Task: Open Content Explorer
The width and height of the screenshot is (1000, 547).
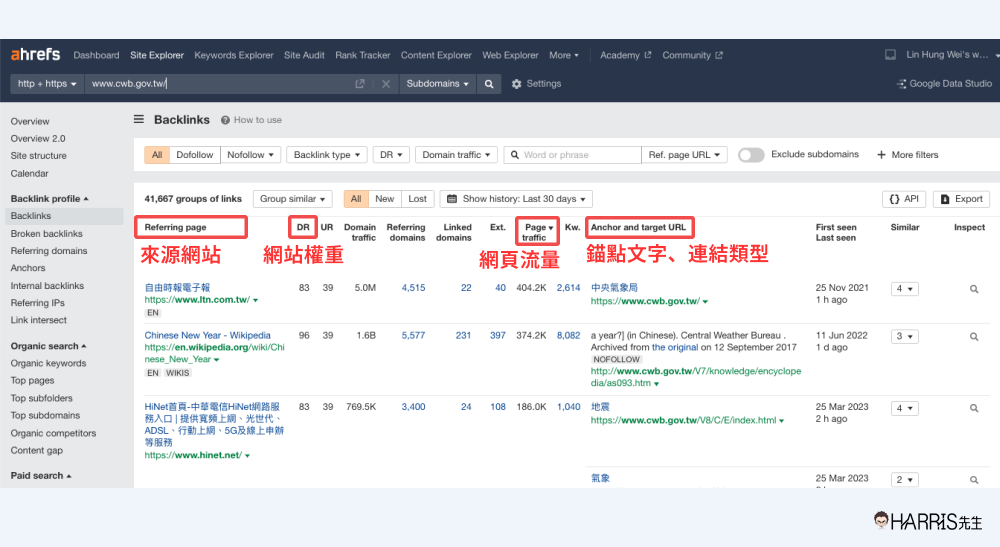Action: pyautogui.click(x=436, y=55)
